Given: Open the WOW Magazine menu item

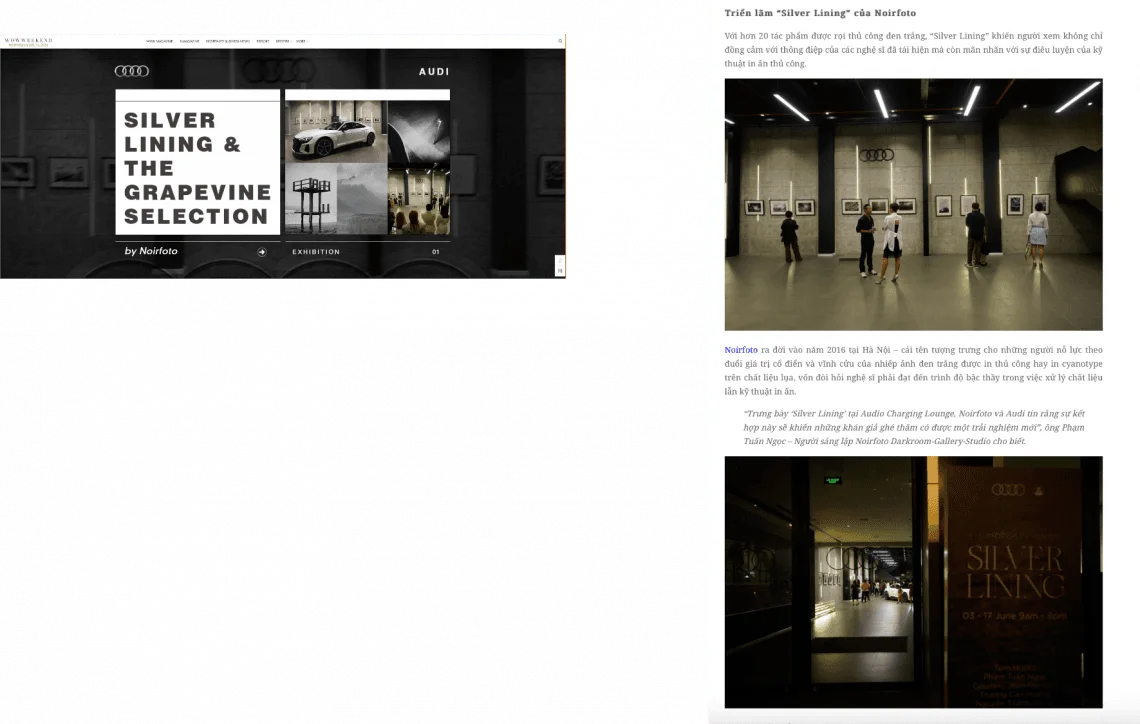Looking at the screenshot, I should coord(159,41).
